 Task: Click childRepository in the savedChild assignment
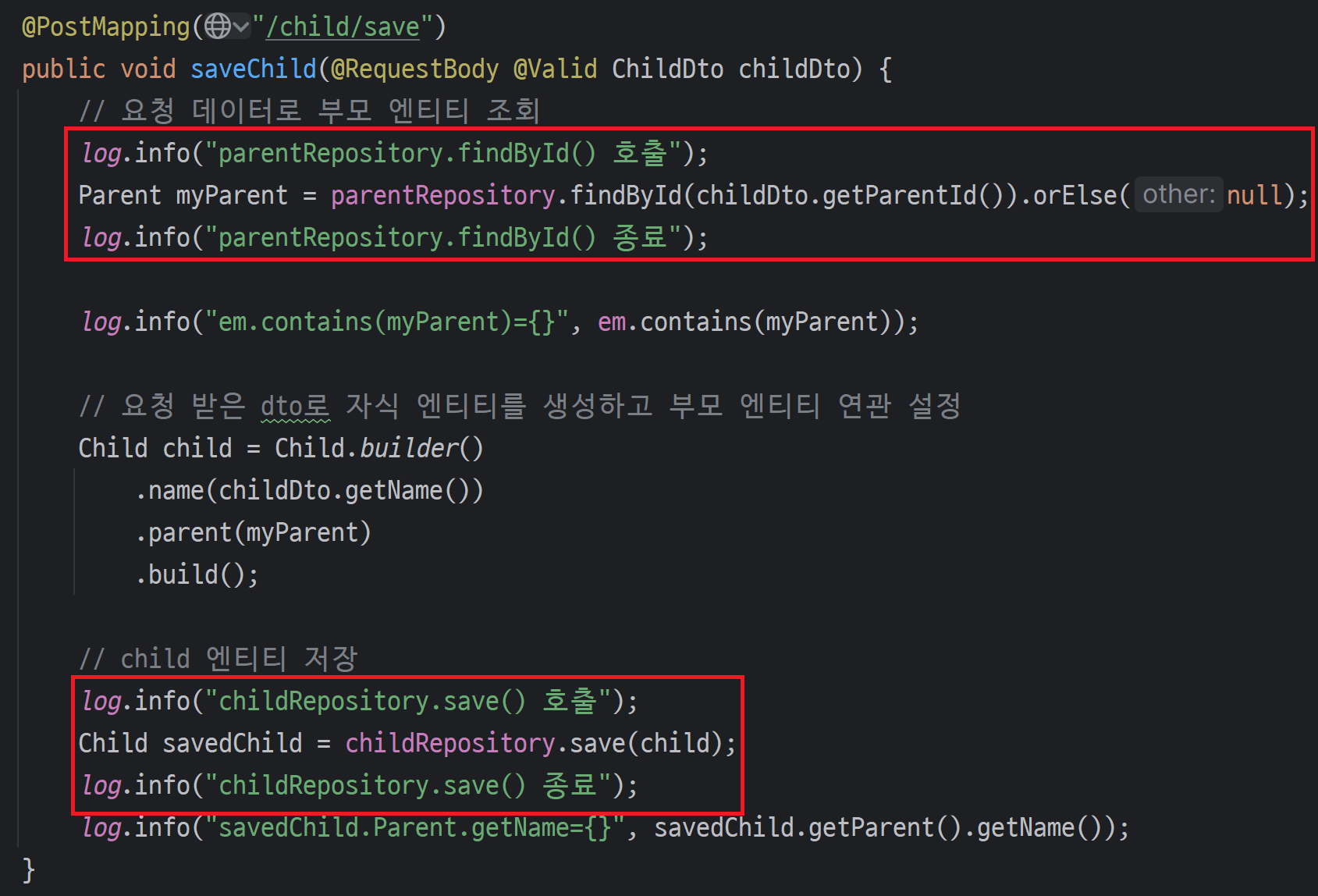[x=450, y=743]
